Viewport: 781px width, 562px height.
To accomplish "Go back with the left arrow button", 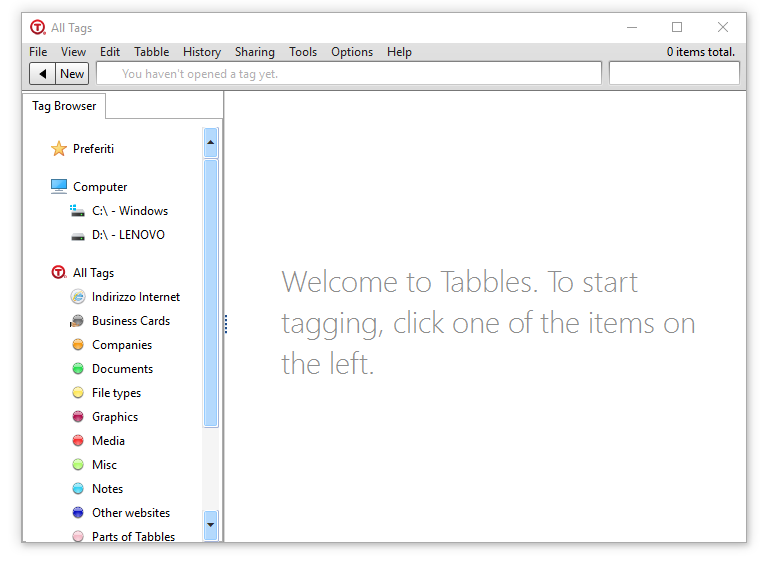I will point(42,74).
